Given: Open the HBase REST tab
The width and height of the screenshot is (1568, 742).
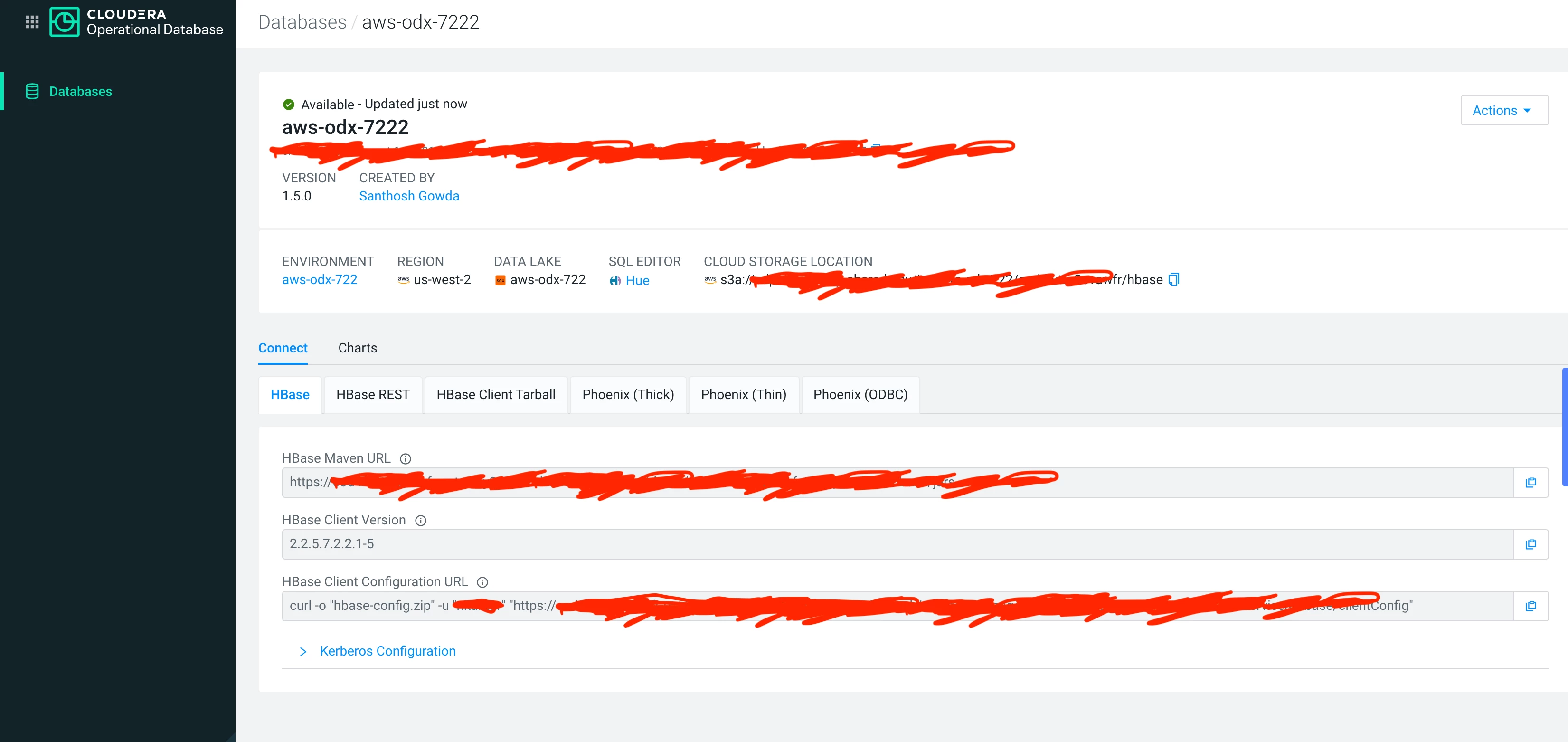Looking at the screenshot, I should 372,394.
